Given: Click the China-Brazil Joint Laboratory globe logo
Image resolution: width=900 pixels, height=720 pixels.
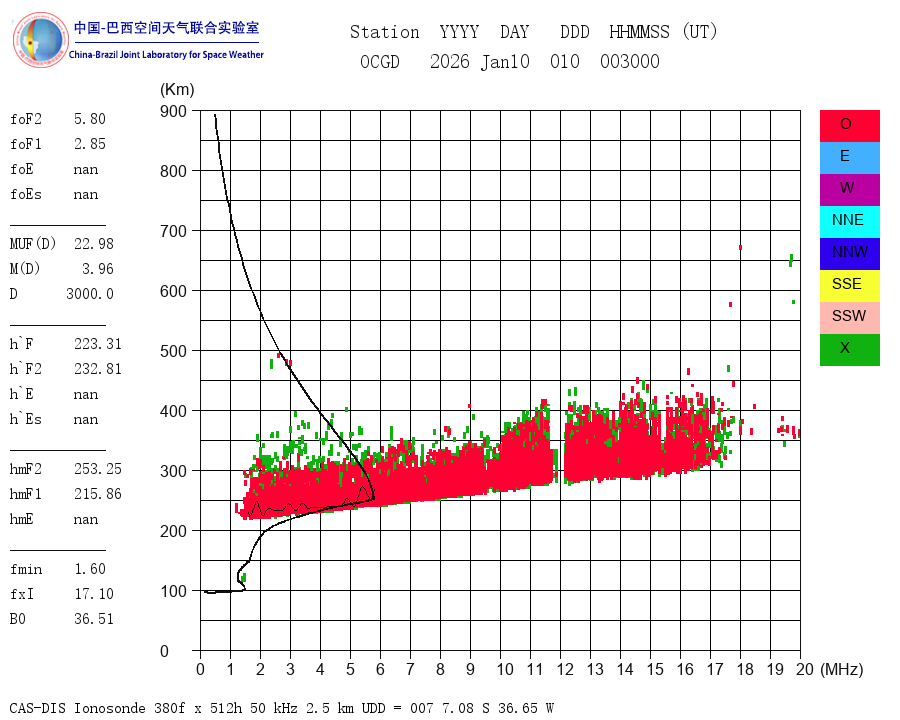Looking at the screenshot, I should pos(40,40).
